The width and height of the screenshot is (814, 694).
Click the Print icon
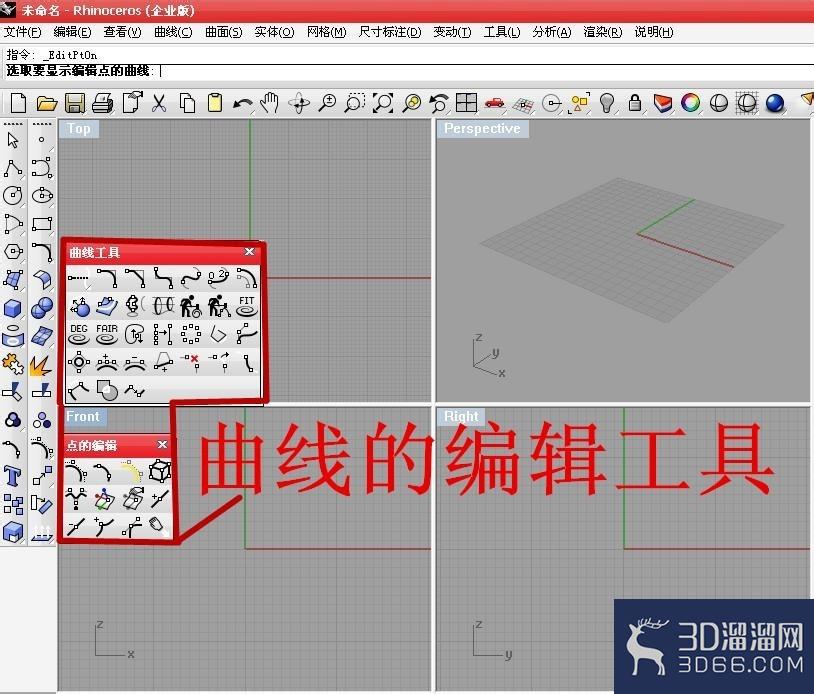pos(103,103)
